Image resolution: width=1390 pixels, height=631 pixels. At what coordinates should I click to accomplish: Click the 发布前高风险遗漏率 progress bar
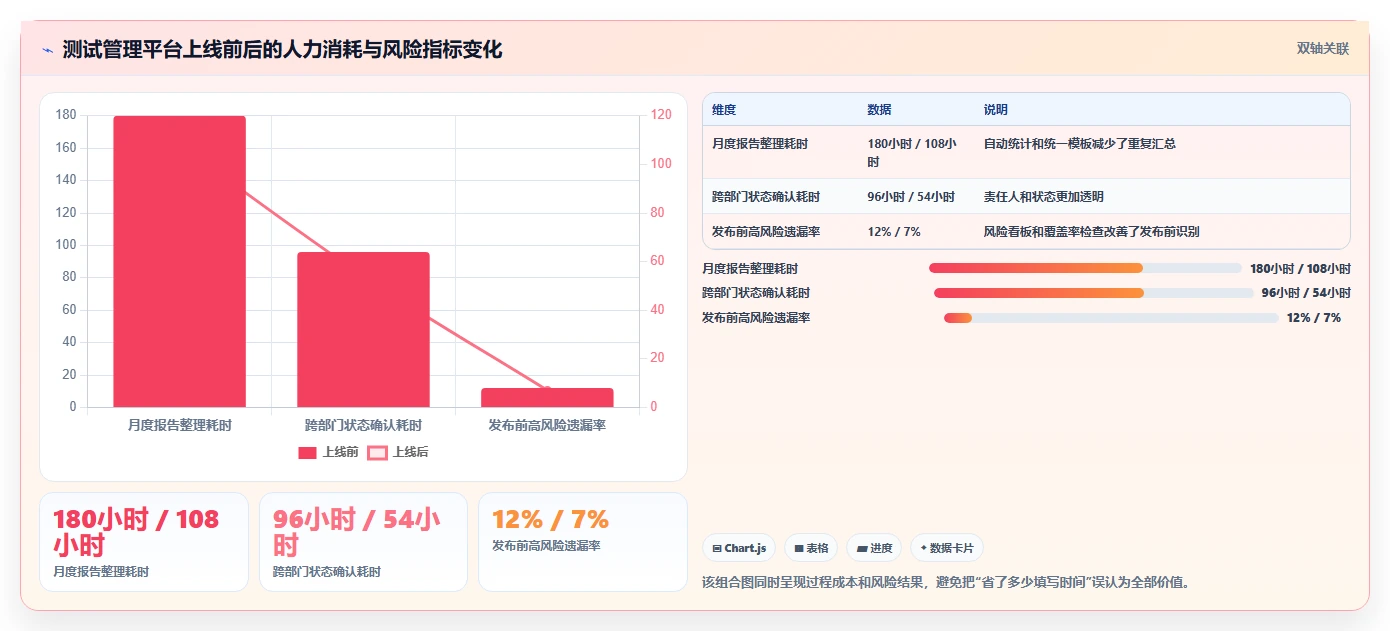click(1111, 318)
